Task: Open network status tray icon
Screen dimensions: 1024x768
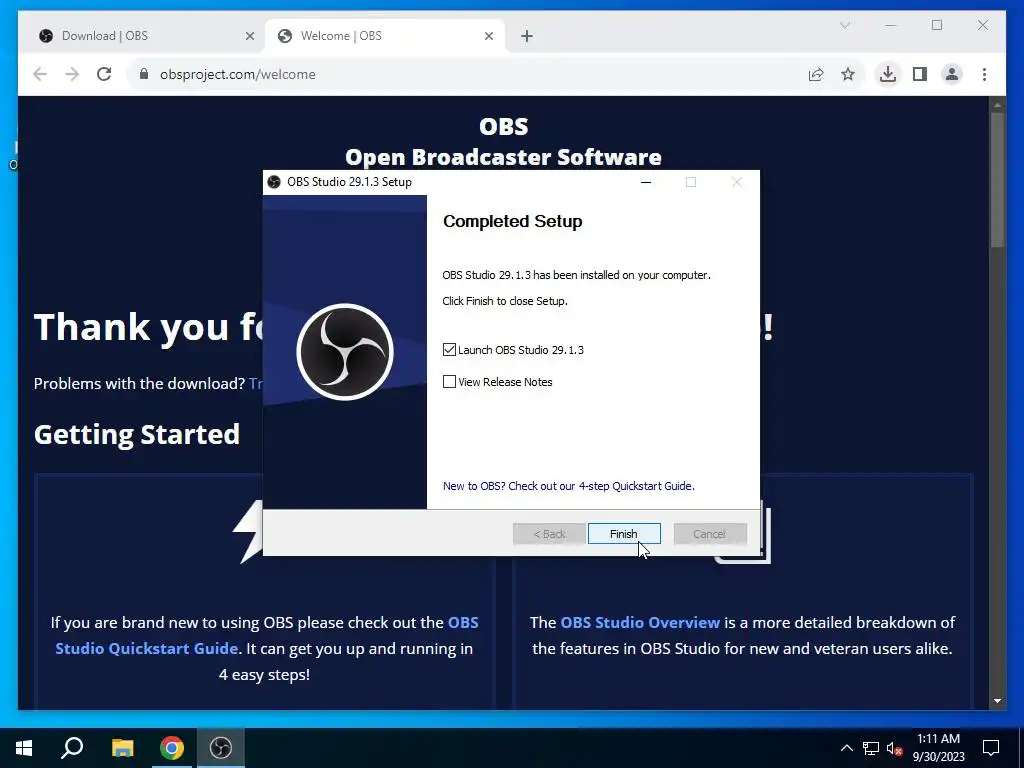Action: click(871, 748)
